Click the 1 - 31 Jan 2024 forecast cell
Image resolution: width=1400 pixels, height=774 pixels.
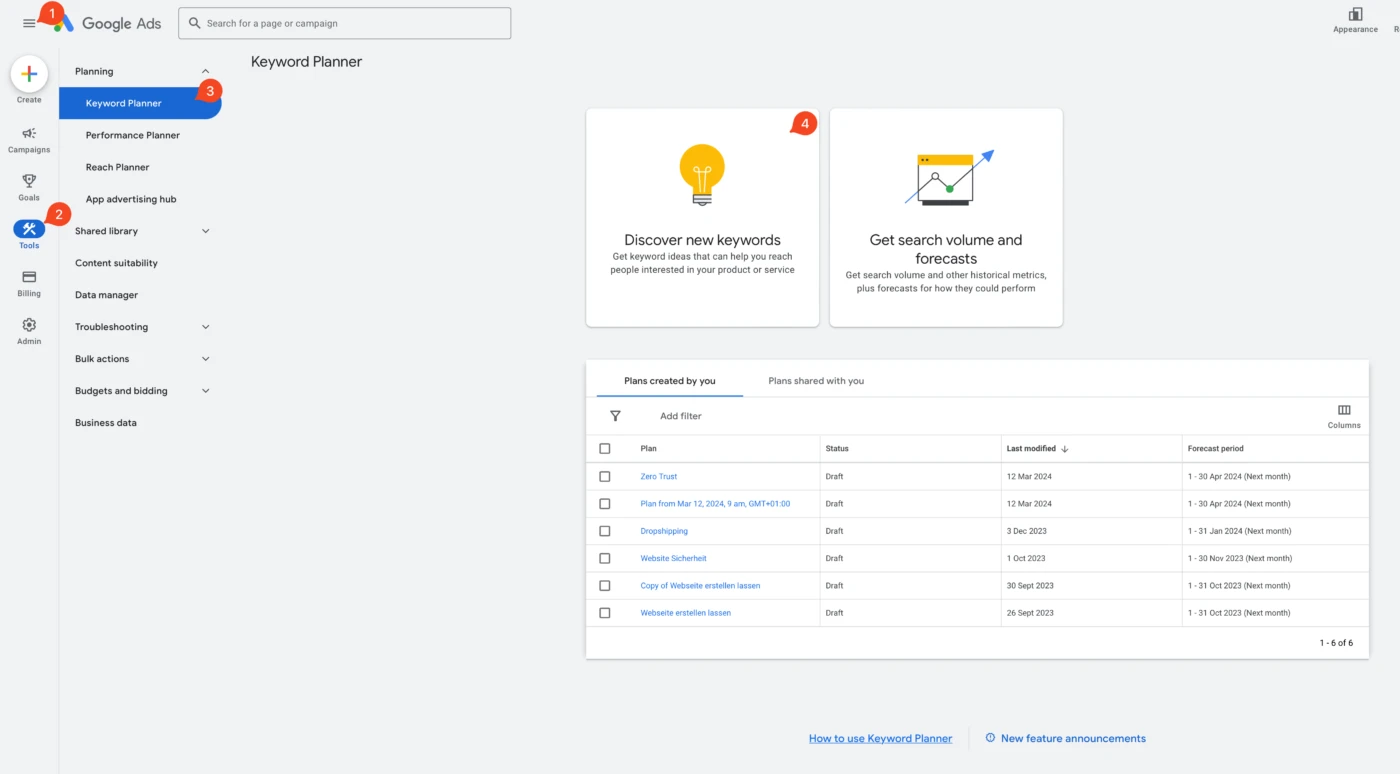(1239, 531)
